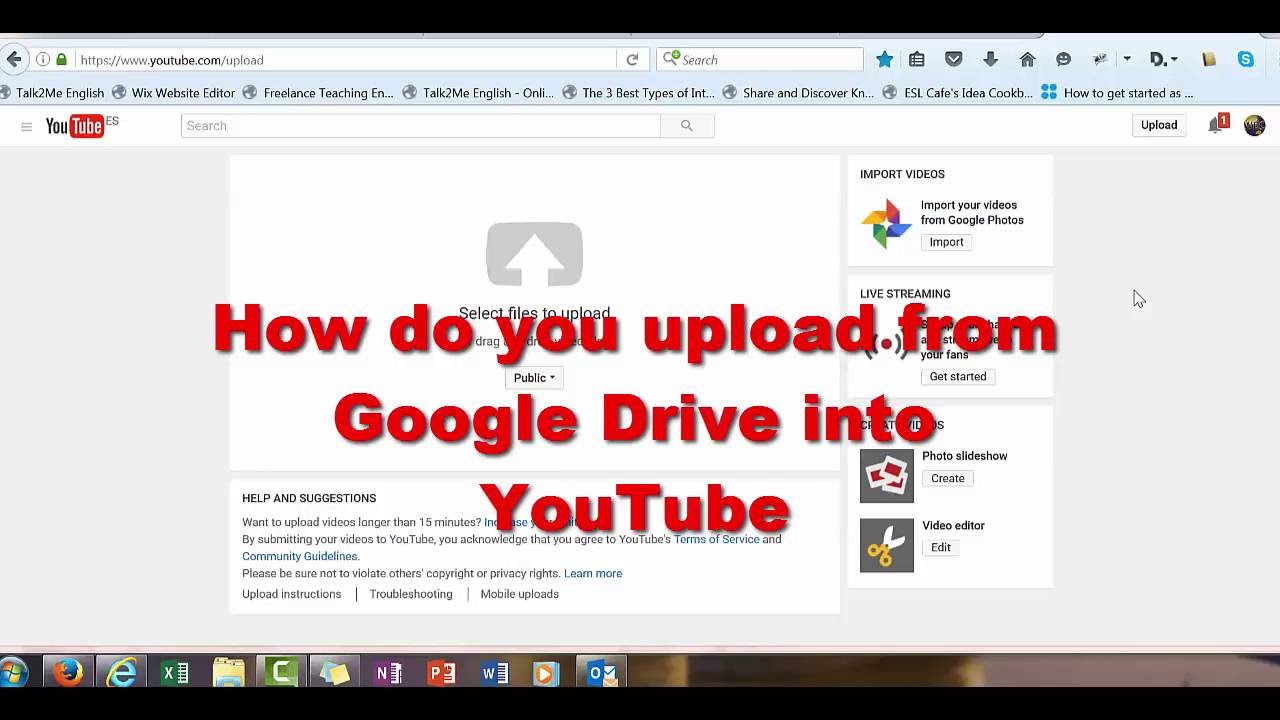Open The 3 Best Types of Int... bookmark
The height and width of the screenshot is (720, 1280).
coord(638,93)
